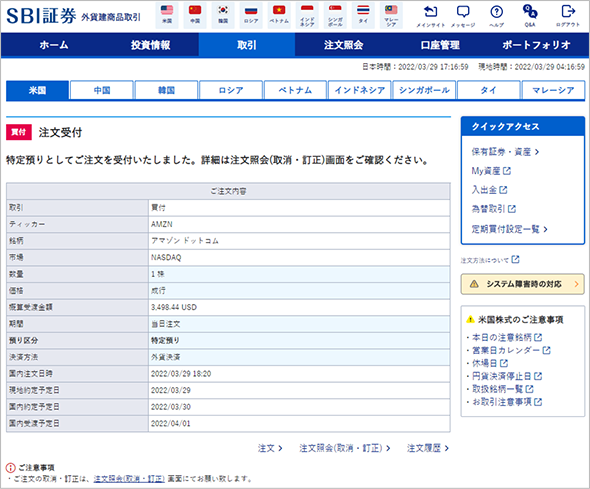Screen dimensions: 590x489
Task: Go to 注文履歴 link below the table
Action: (427, 448)
